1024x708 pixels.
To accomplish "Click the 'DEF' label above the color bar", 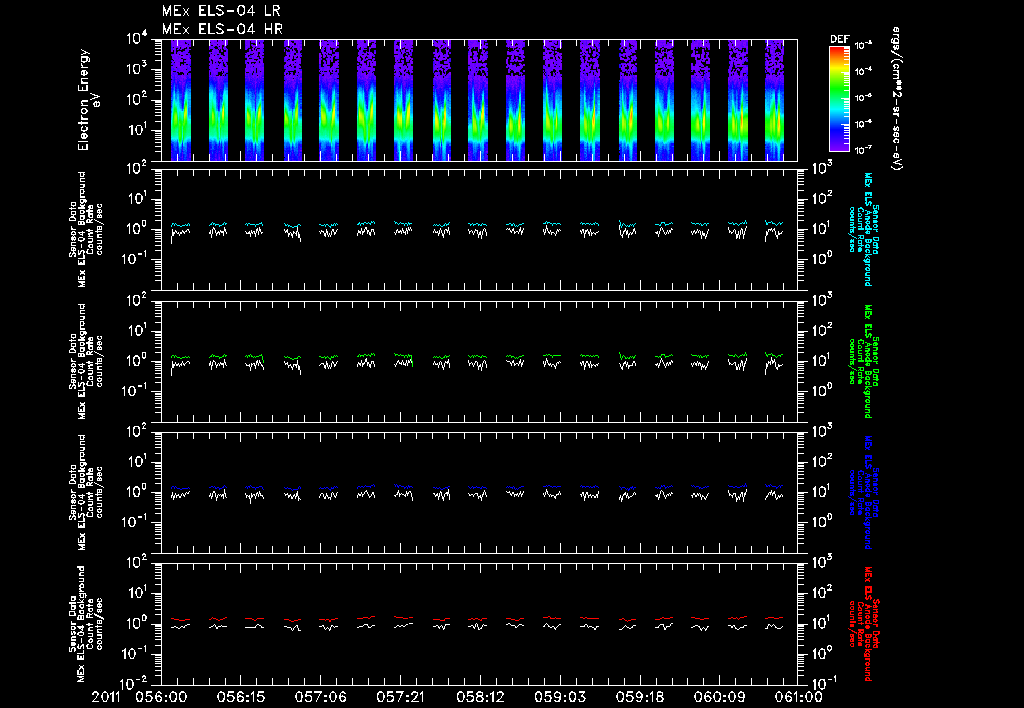I will (x=839, y=39).
